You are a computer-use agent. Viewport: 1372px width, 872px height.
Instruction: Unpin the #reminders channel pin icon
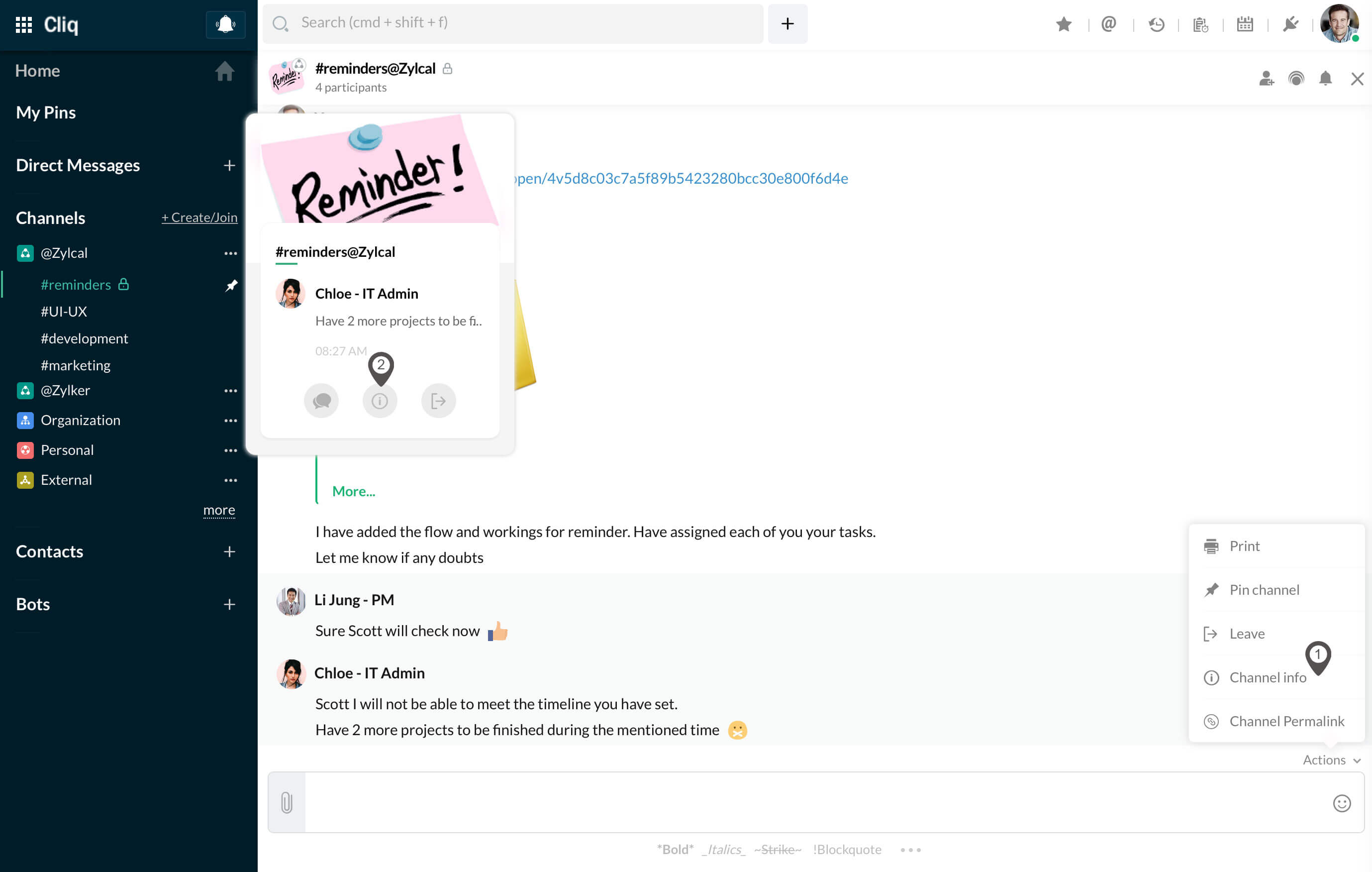(231, 285)
